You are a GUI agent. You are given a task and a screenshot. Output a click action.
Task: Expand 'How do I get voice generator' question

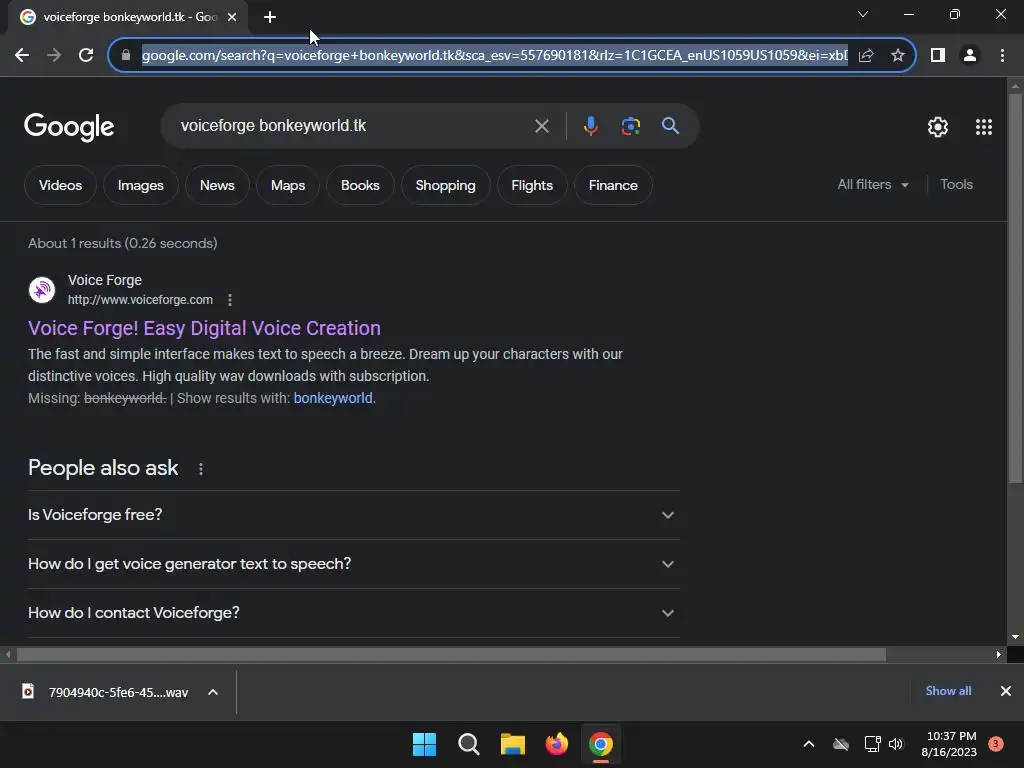coord(354,564)
